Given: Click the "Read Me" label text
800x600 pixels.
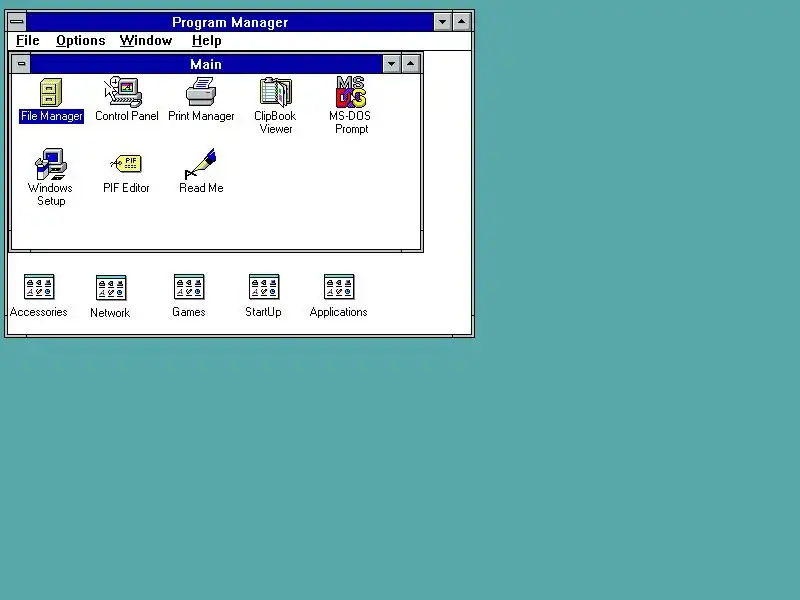Looking at the screenshot, I should pyautogui.click(x=201, y=188).
